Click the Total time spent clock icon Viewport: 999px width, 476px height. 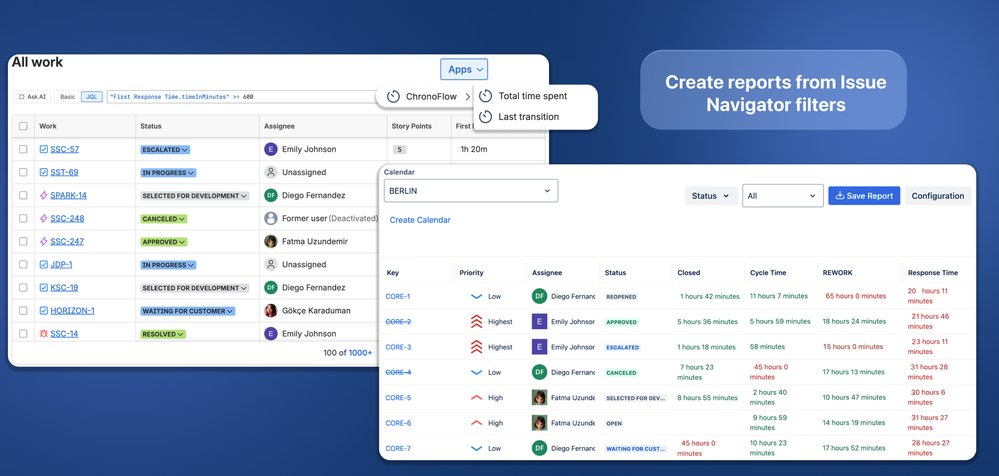tap(485, 96)
